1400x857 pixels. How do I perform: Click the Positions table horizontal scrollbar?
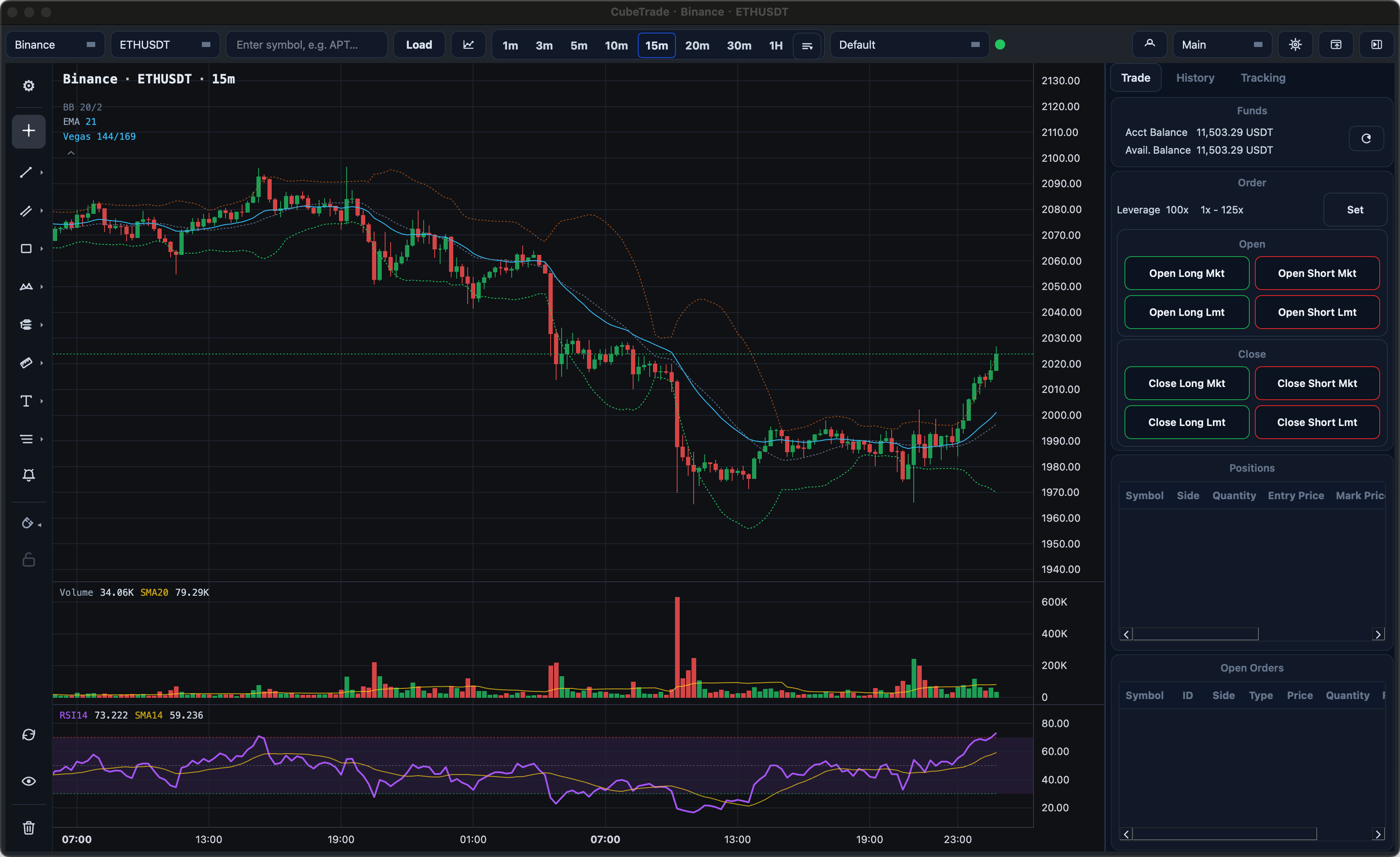[x=1195, y=634]
